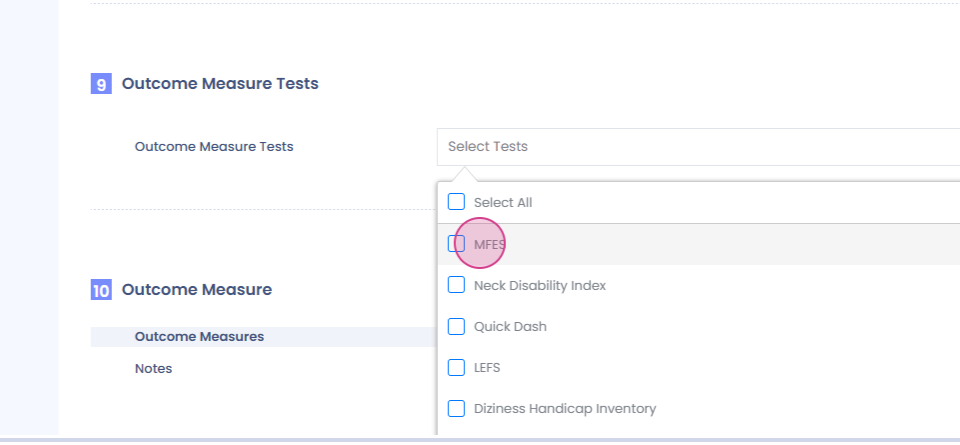Open the Notes row under Outcome Measure

(153, 369)
